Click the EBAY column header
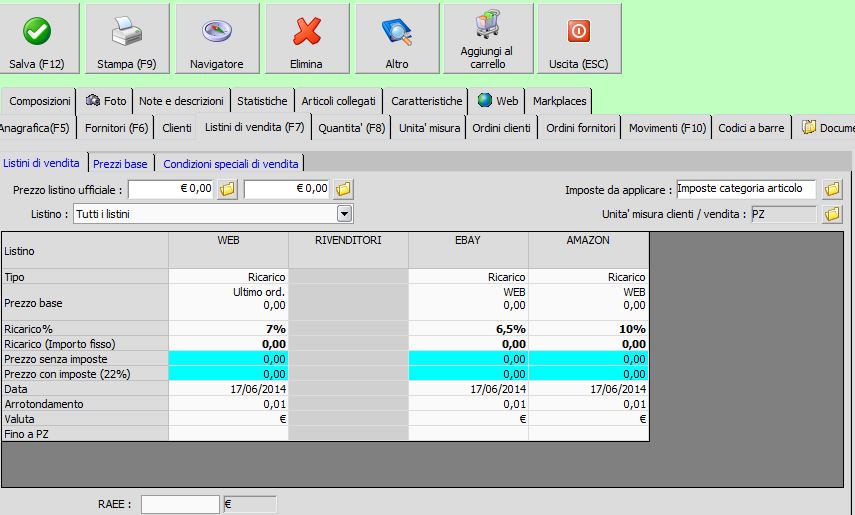Image resolution: width=855 pixels, height=515 pixels. (x=468, y=250)
